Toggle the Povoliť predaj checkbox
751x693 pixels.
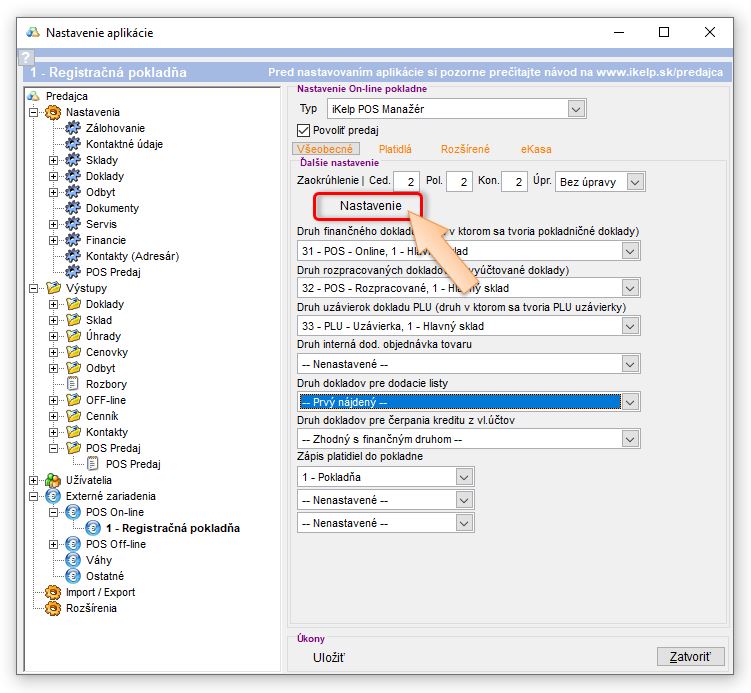coord(305,130)
